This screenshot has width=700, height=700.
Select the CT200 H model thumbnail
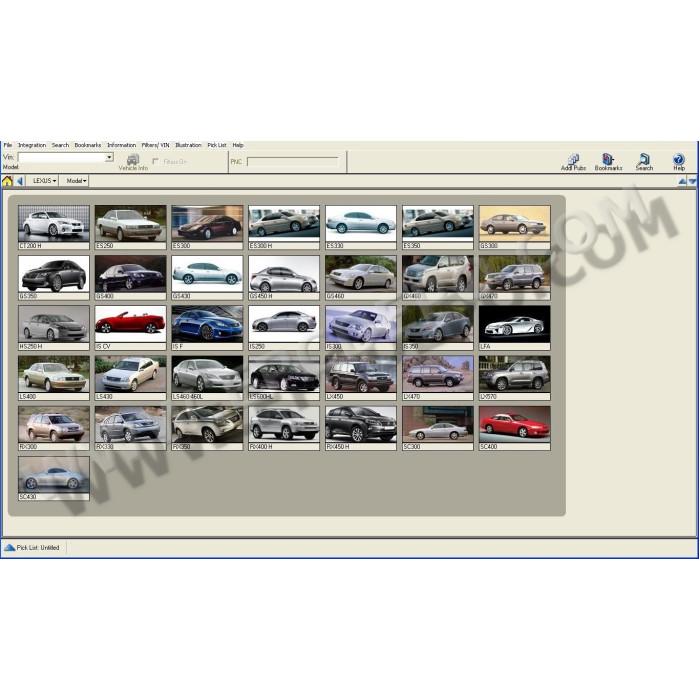(x=54, y=227)
